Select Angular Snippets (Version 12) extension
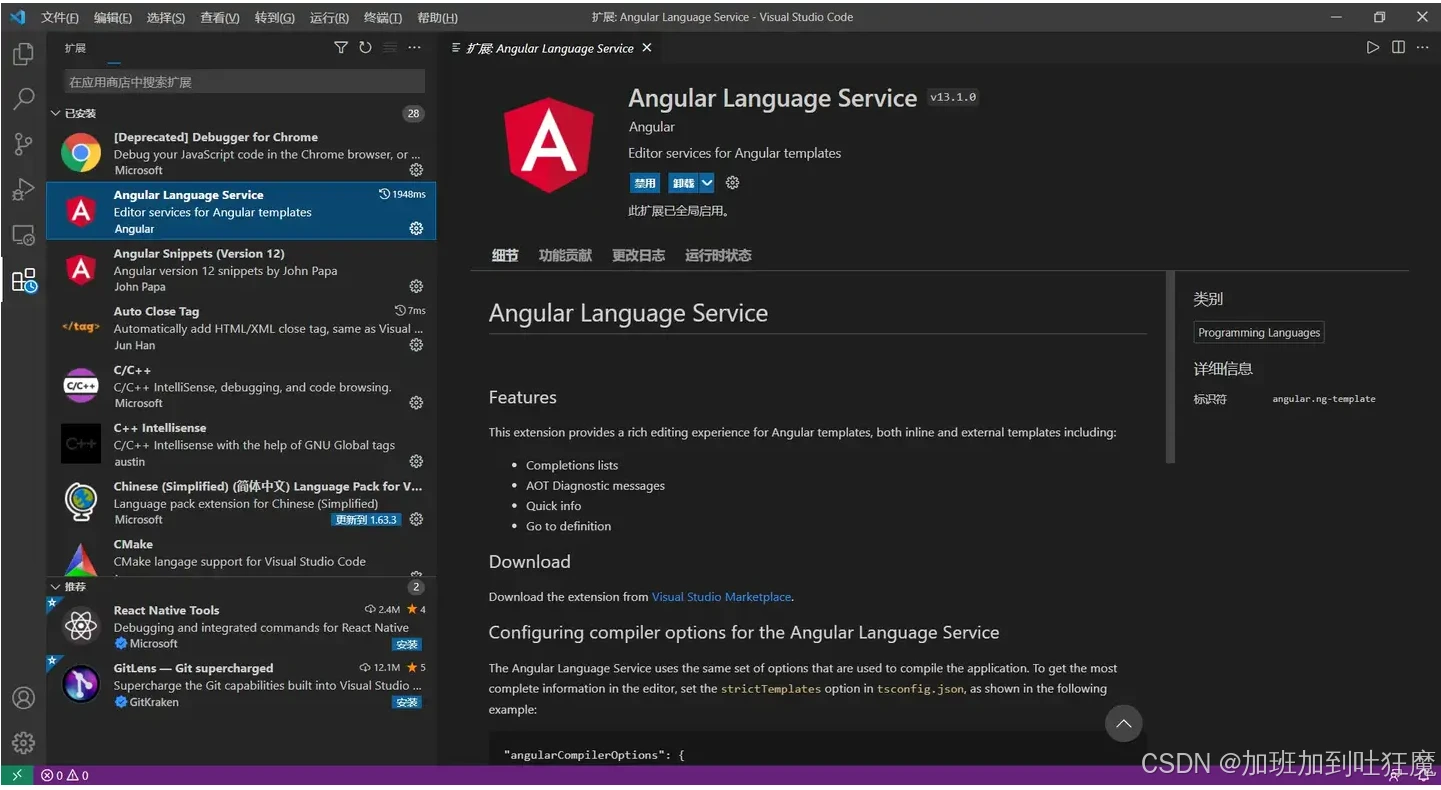 pyautogui.click(x=241, y=270)
